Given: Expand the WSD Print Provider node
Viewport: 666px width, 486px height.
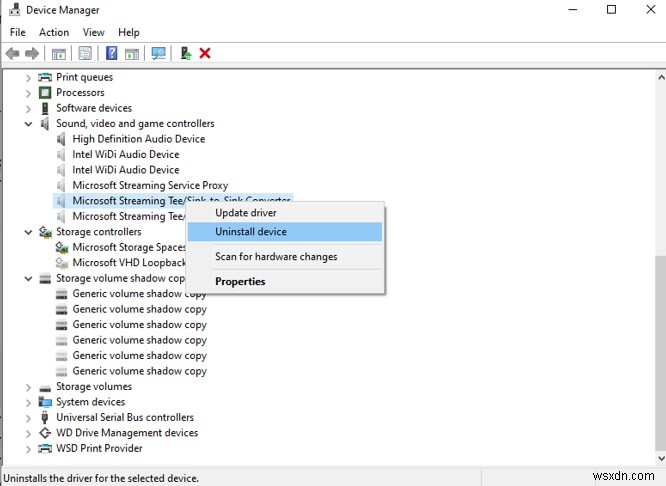Looking at the screenshot, I should 28,449.
